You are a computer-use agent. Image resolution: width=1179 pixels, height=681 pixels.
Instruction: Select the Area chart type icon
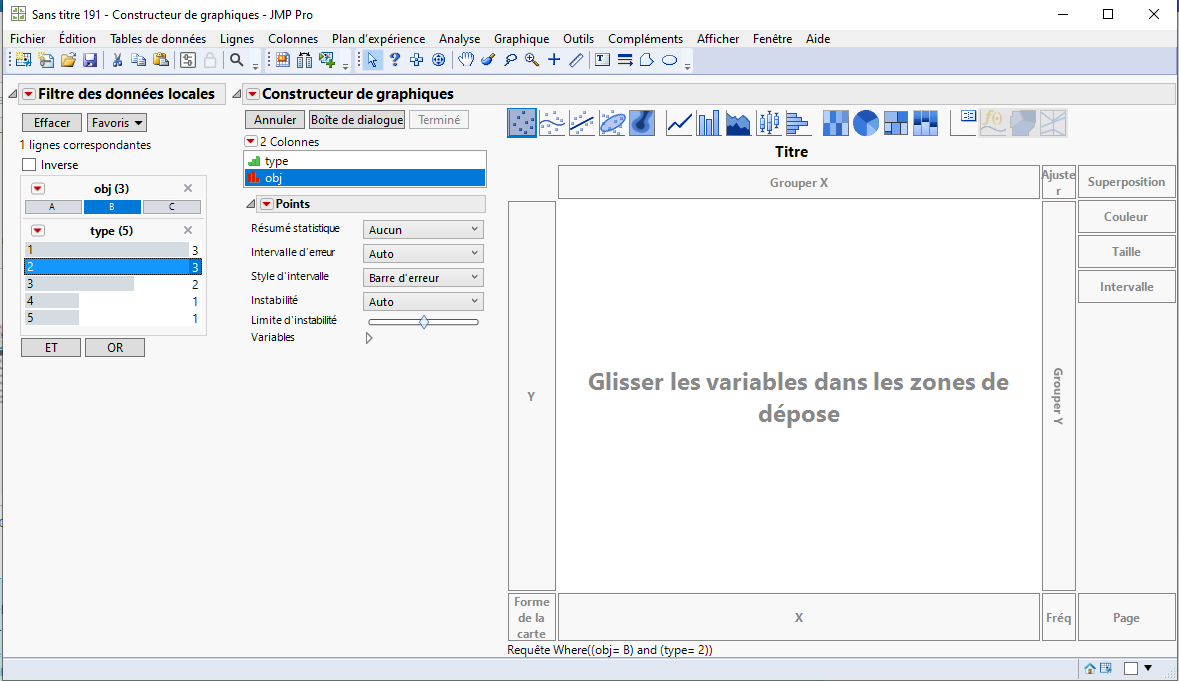click(738, 123)
